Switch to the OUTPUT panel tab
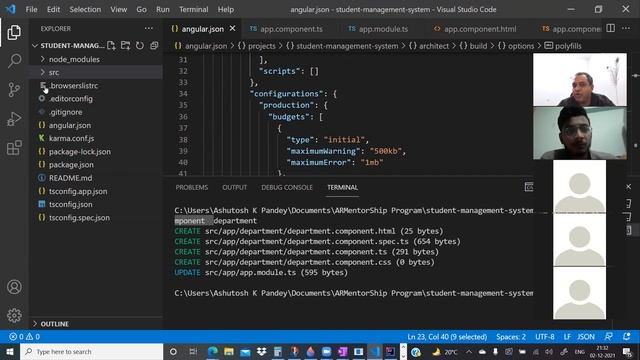 click(x=234, y=187)
